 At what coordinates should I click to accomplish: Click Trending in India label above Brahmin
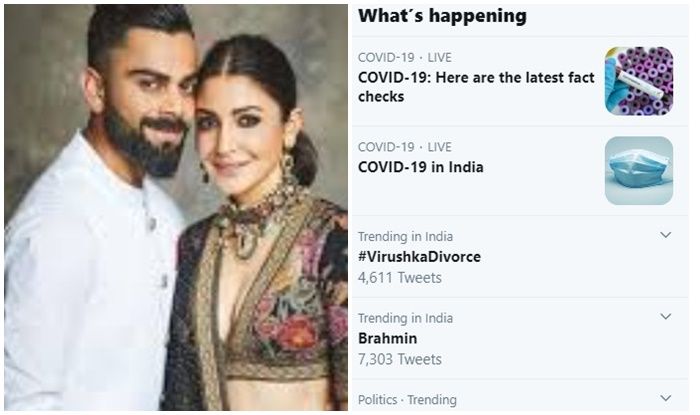tap(405, 318)
